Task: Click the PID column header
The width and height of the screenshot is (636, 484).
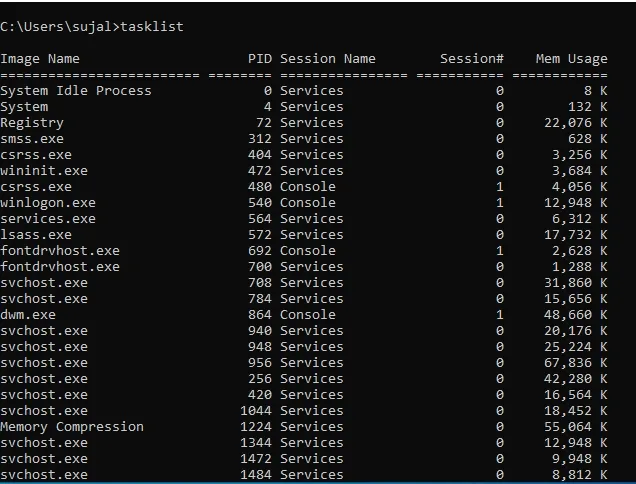Action: click(260, 58)
